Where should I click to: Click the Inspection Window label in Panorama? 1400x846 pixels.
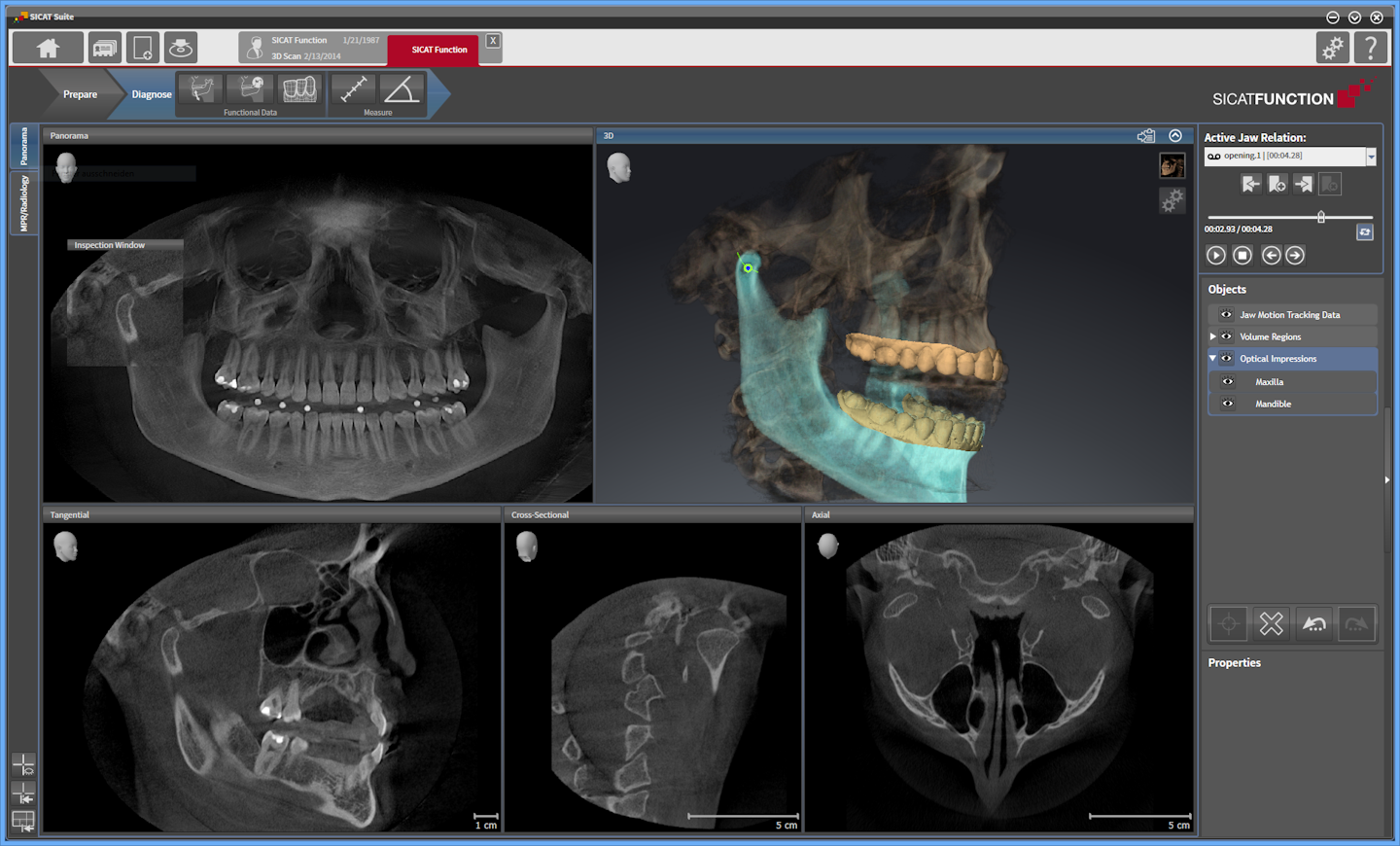(x=110, y=245)
